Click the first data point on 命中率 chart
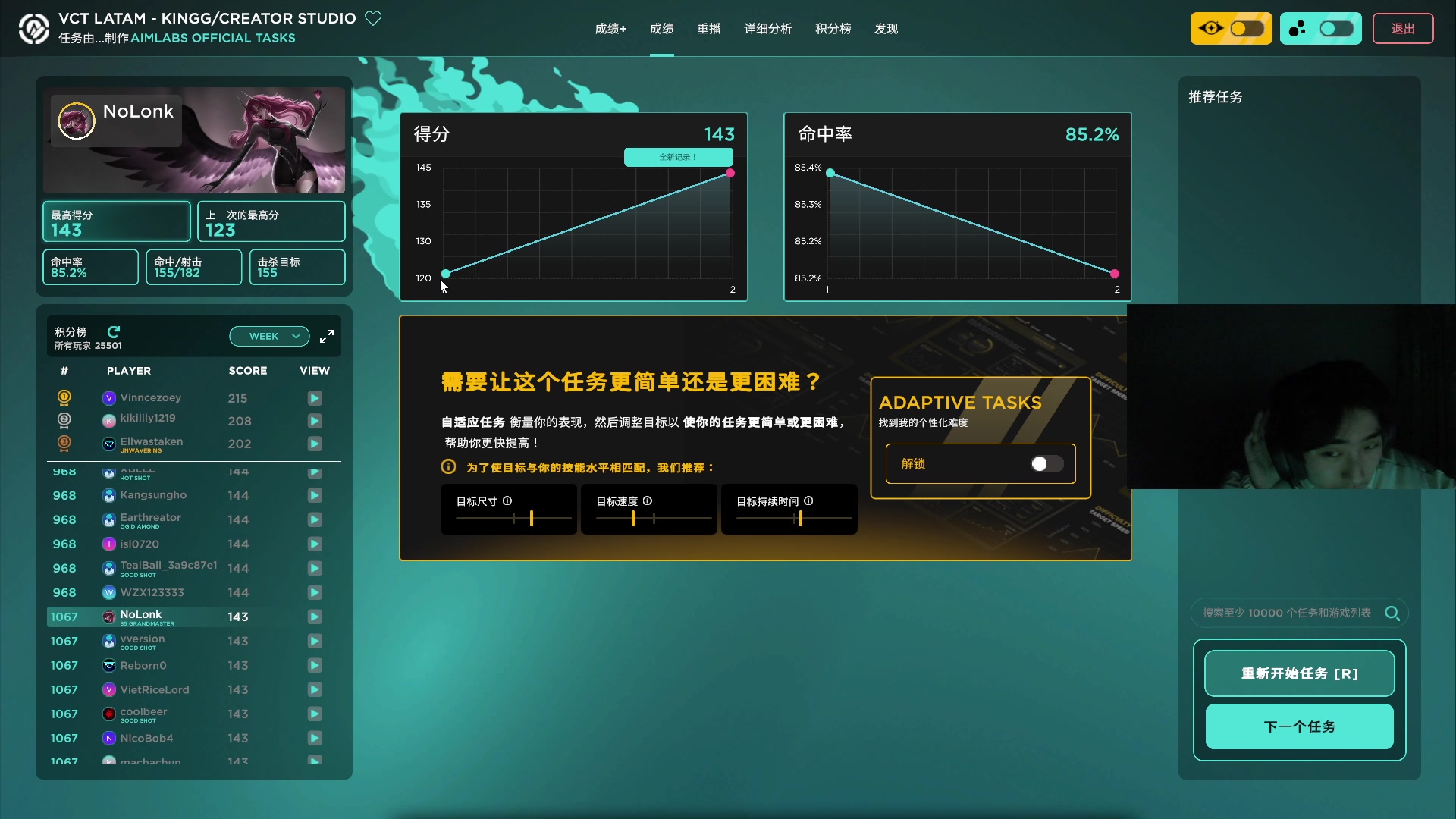The height and width of the screenshot is (819, 1456). 830,173
